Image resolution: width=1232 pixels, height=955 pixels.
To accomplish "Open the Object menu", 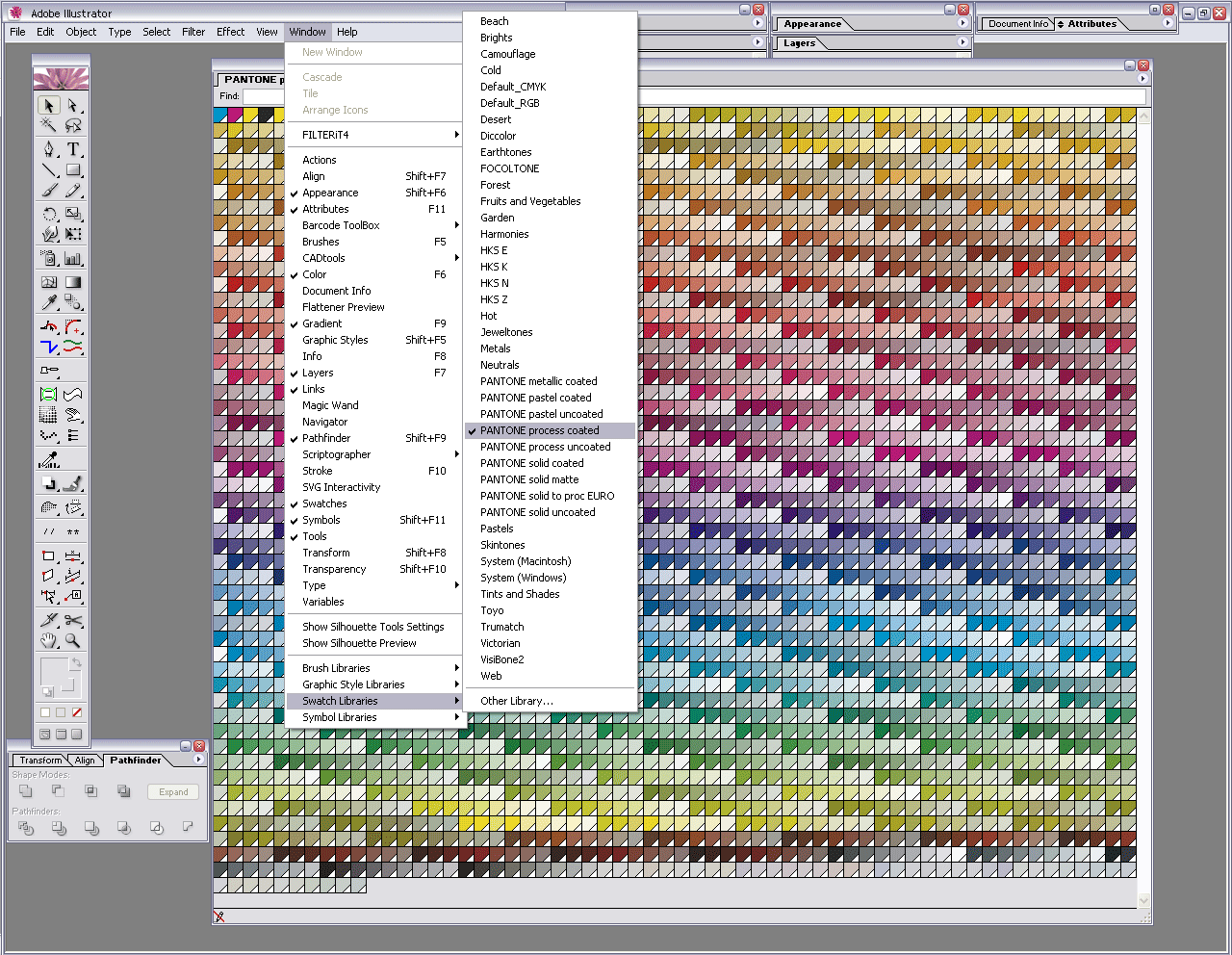I will [81, 32].
